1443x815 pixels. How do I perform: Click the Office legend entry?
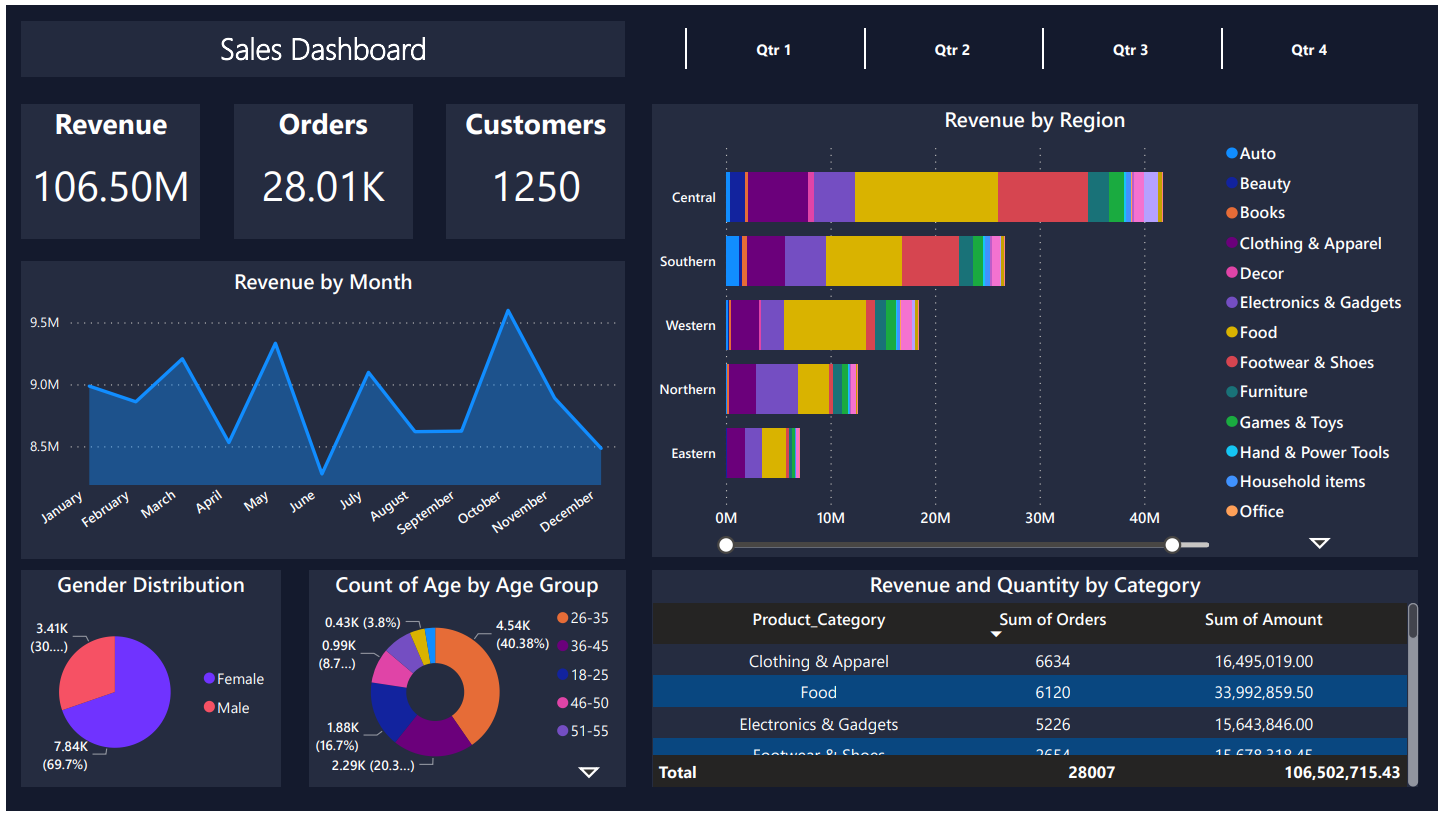coord(1255,511)
